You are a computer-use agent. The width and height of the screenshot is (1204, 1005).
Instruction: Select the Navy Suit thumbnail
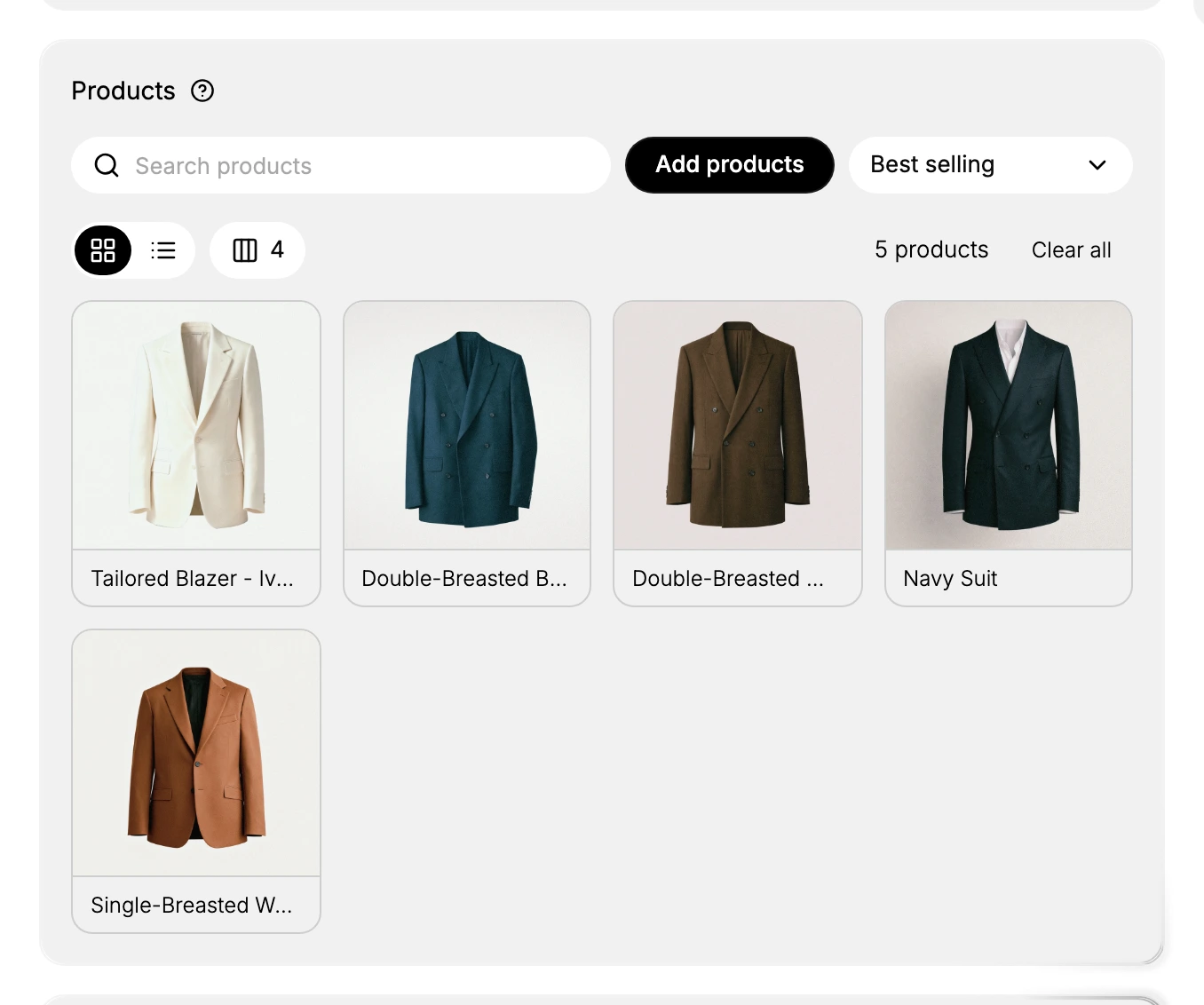[x=1009, y=425]
